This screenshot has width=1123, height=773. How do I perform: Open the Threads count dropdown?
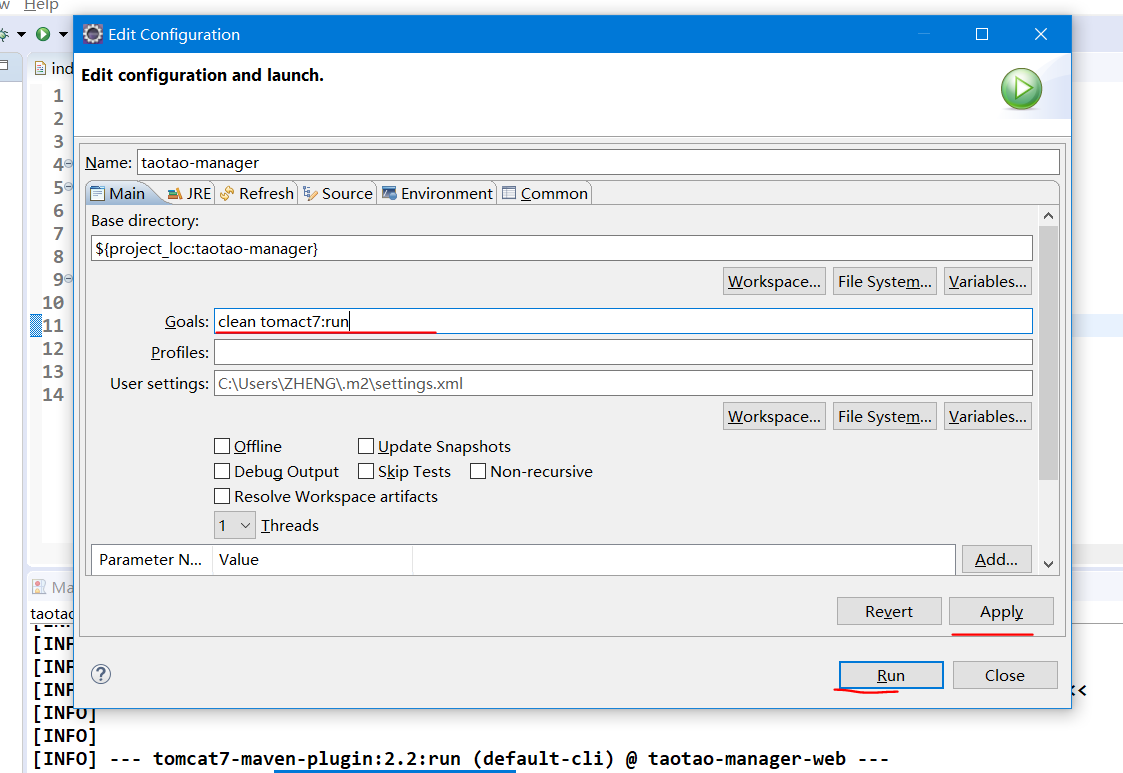point(234,525)
